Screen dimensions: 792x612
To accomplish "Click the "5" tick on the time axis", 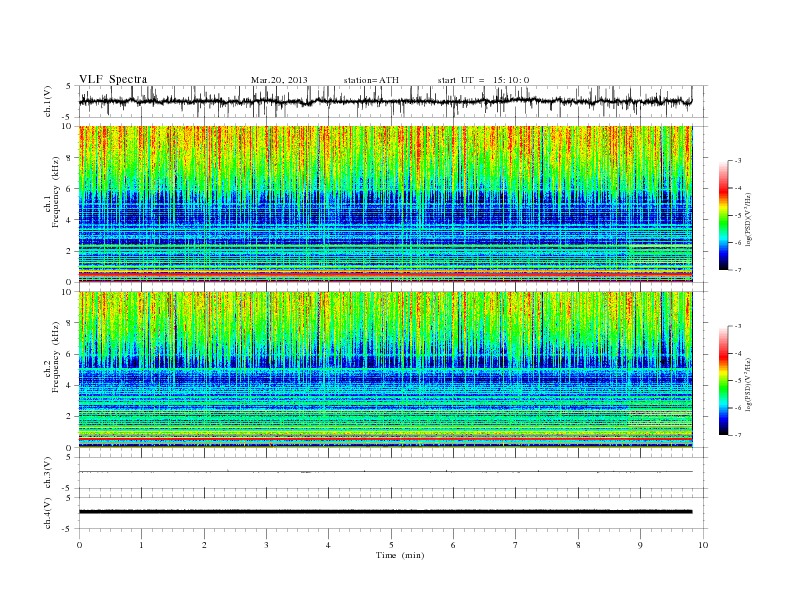I will tap(391, 545).
